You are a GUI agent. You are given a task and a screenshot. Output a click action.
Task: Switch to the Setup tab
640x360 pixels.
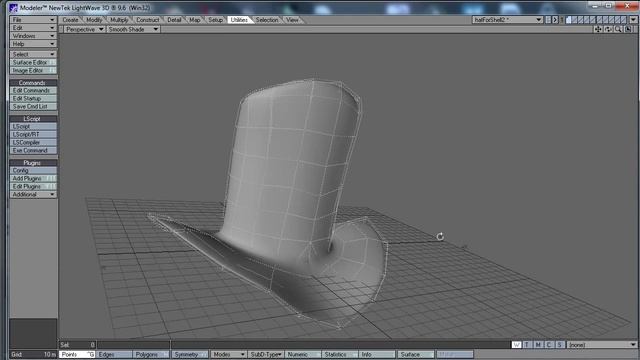click(x=216, y=20)
